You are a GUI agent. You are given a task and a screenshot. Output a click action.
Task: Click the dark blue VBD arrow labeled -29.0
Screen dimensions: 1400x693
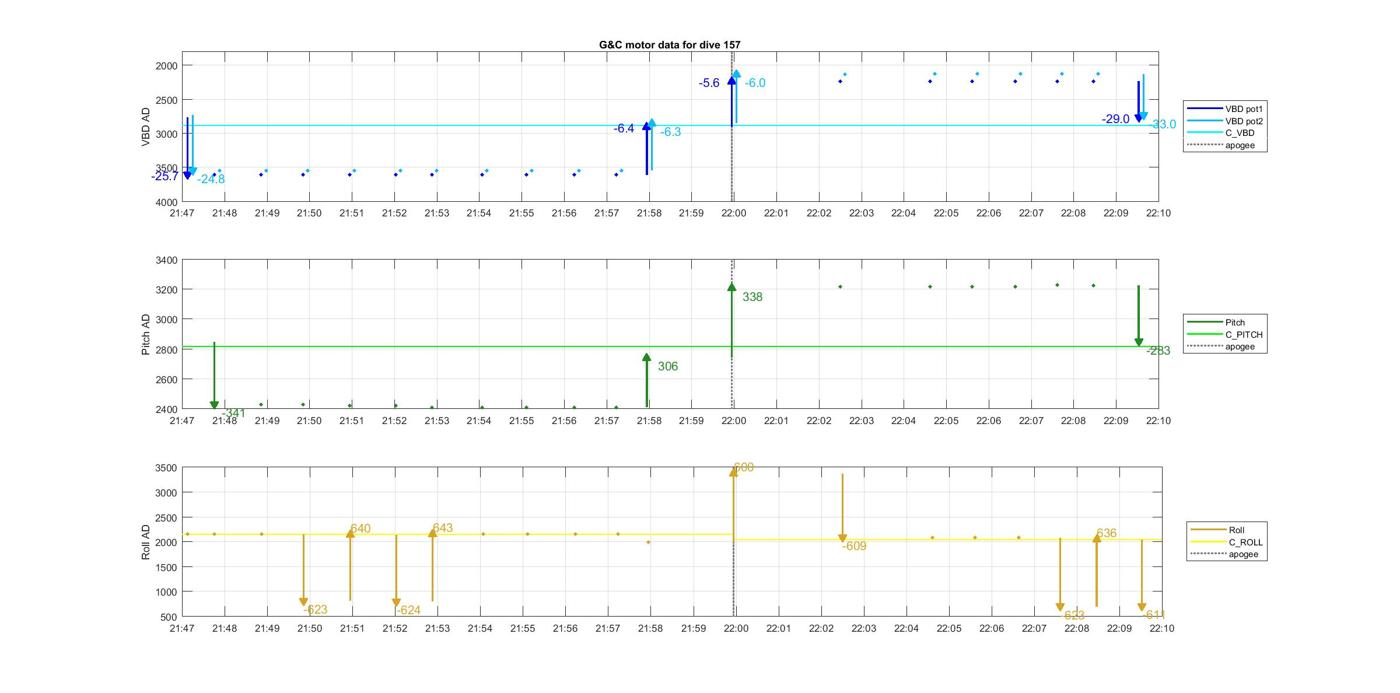click(1138, 102)
